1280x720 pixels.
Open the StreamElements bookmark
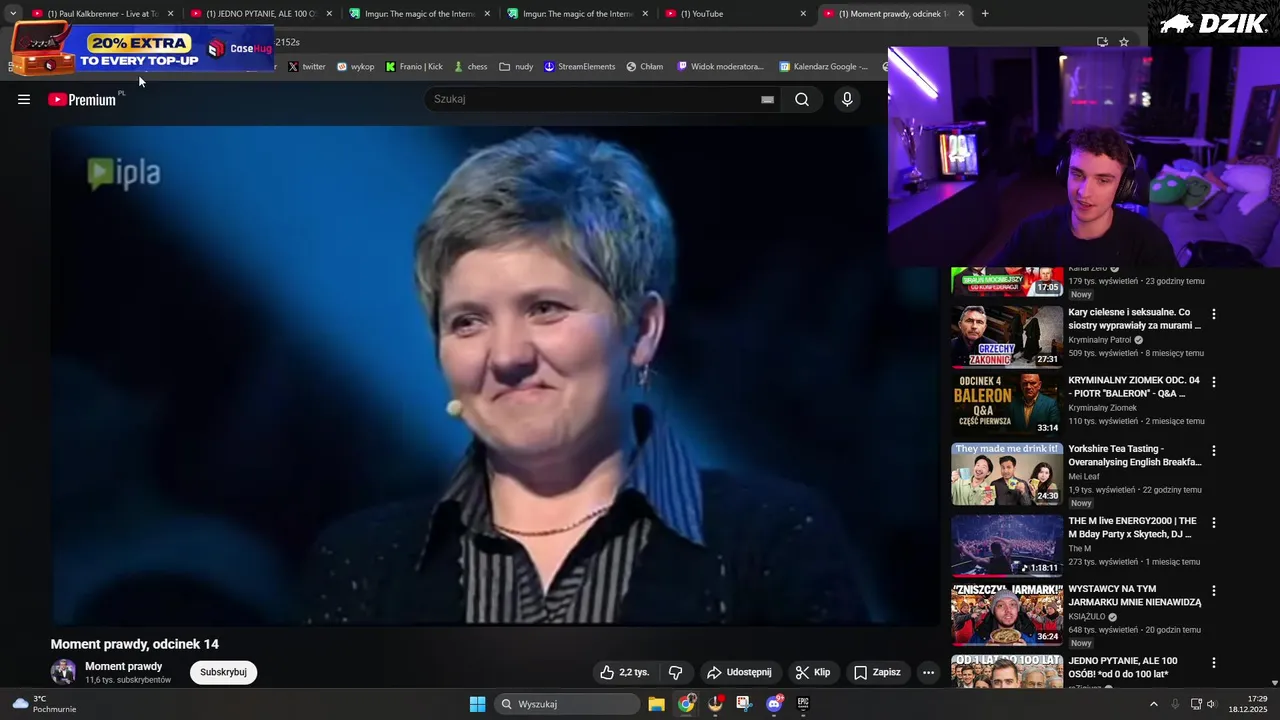click(x=579, y=67)
